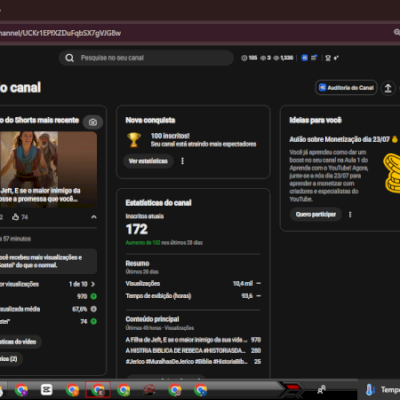This screenshot has height=400, width=400.
Task: Click the upload arrow circle button
Action: (x=388, y=88)
